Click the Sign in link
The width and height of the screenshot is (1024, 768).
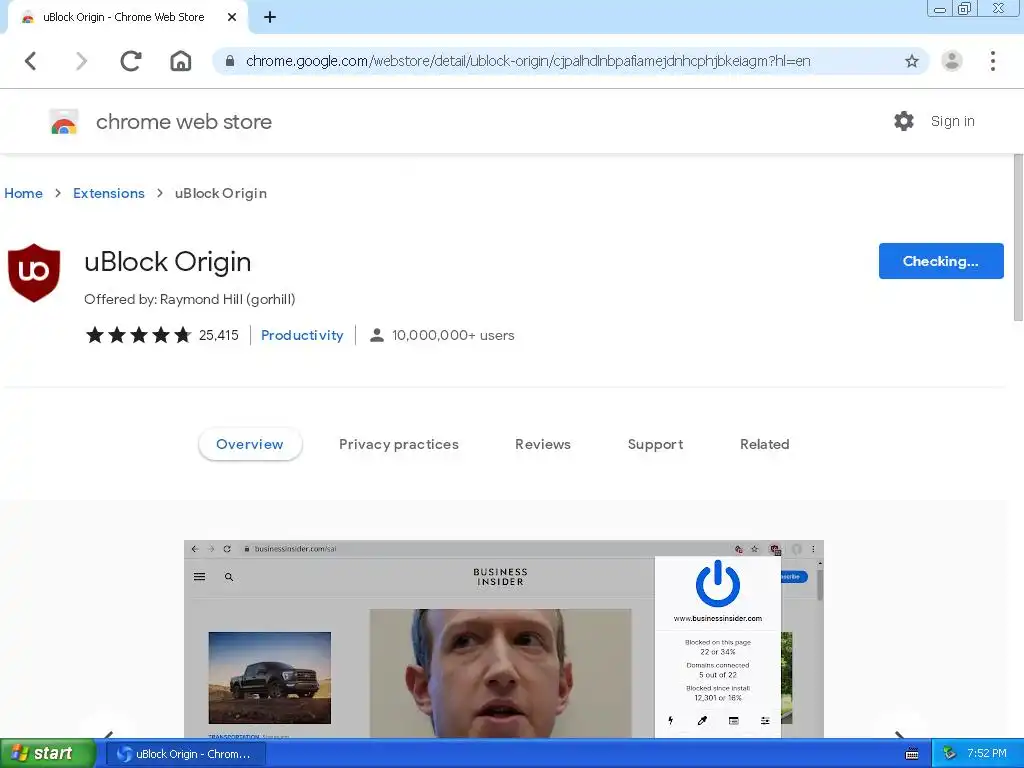pyautogui.click(x=953, y=121)
